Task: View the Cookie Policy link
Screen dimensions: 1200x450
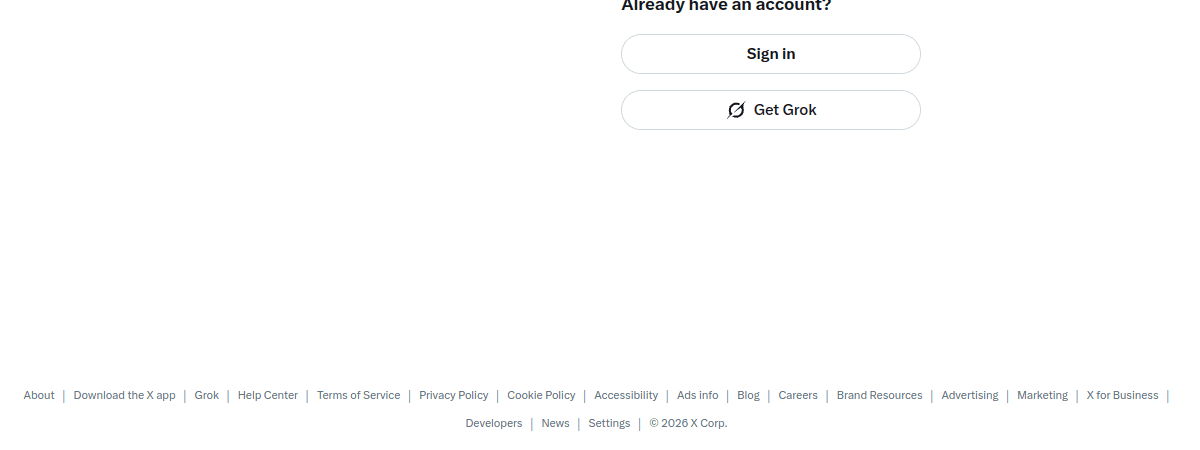Action: click(x=541, y=395)
